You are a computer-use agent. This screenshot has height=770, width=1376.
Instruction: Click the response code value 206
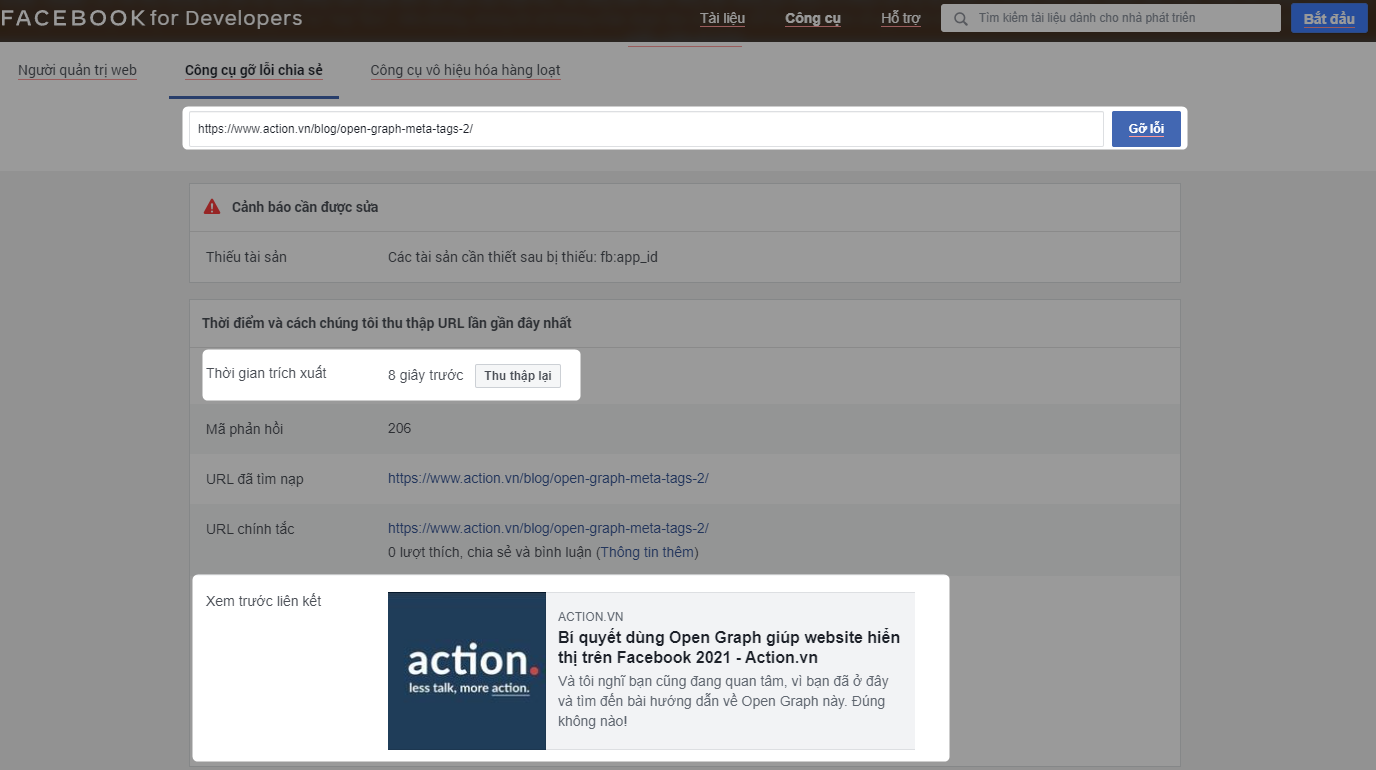click(399, 428)
